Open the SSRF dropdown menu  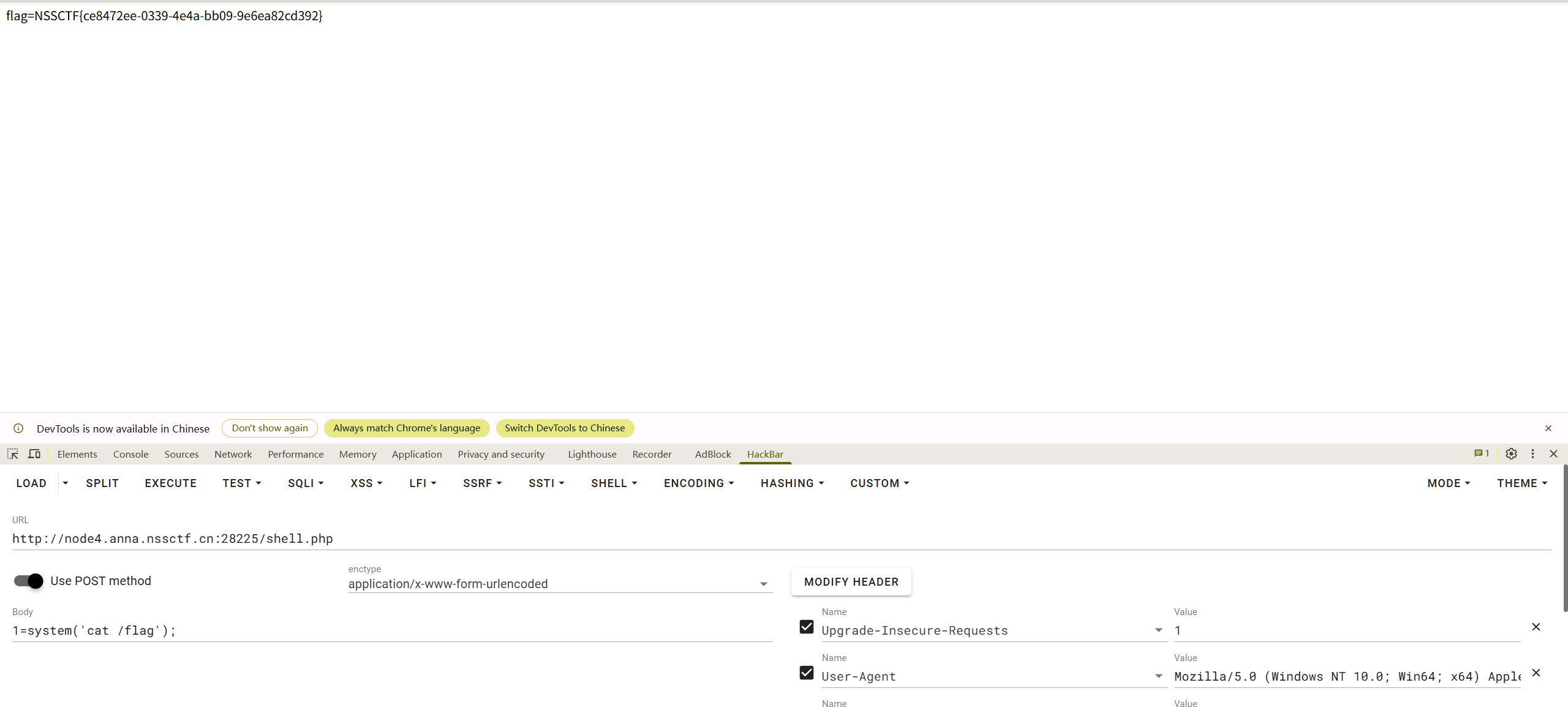tap(482, 483)
